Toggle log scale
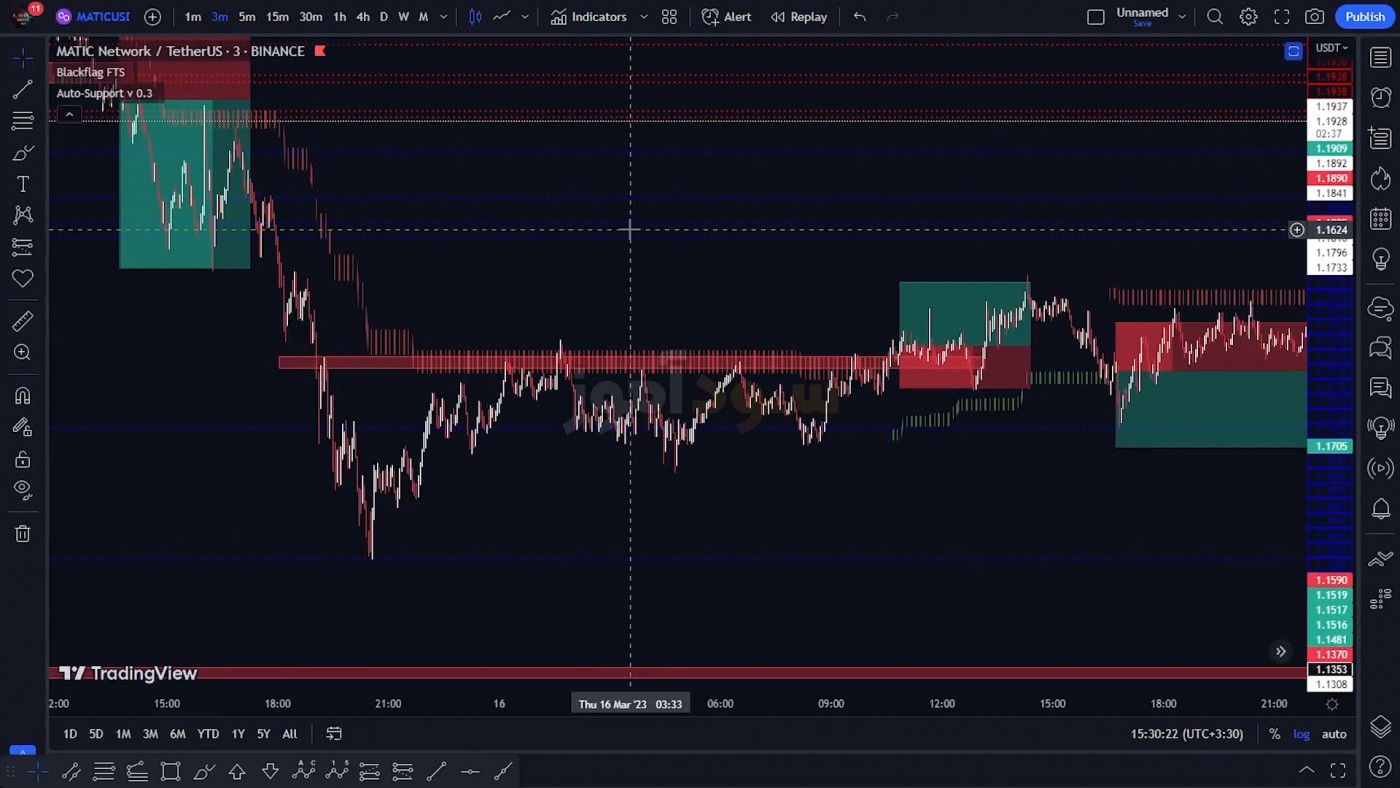The height and width of the screenshot is (788, 1400). tap(1301, 734)
